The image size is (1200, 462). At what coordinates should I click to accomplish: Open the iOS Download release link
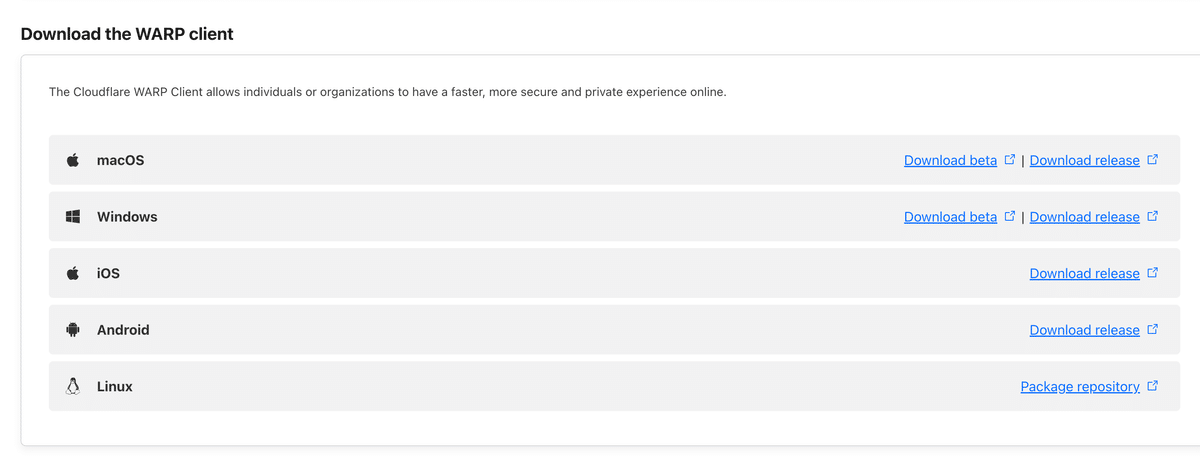(1084, 273)
